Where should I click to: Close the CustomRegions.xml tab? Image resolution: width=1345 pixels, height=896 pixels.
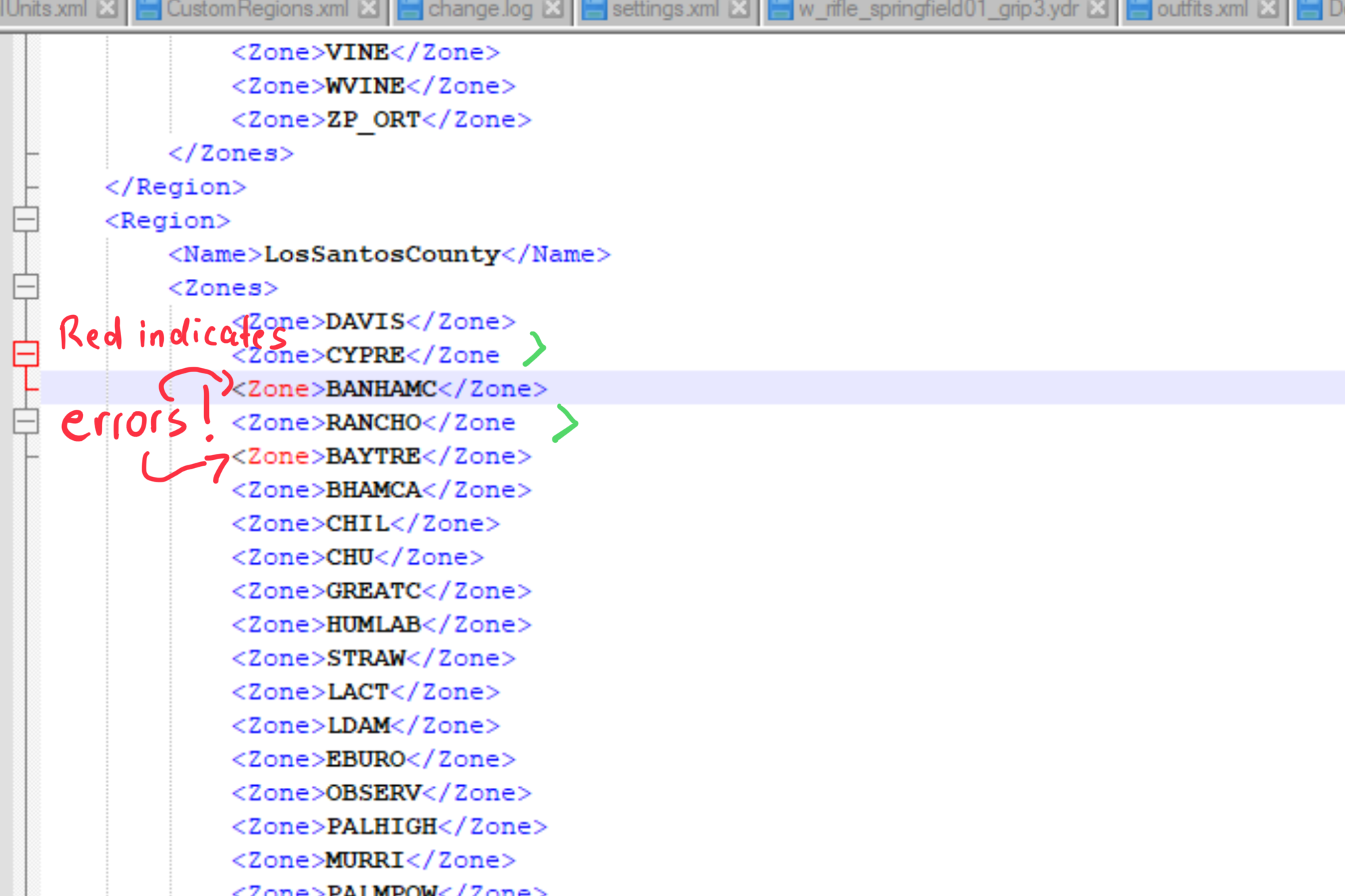pos(369,9)
